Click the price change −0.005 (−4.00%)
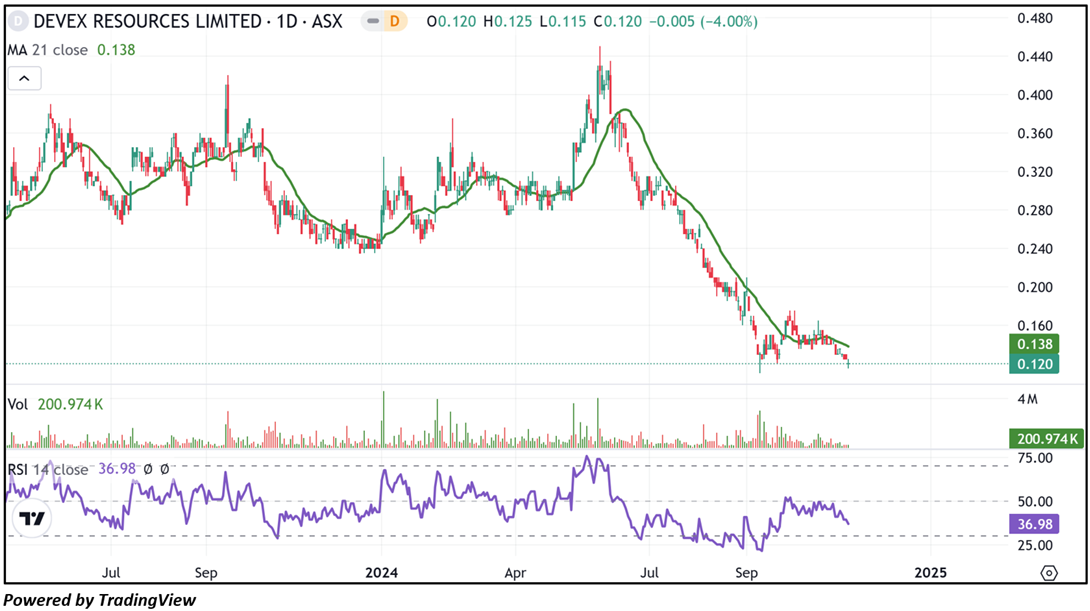The width and height of the screenshot is (1090, 611). pyautogui.click(x=703, y=22)
